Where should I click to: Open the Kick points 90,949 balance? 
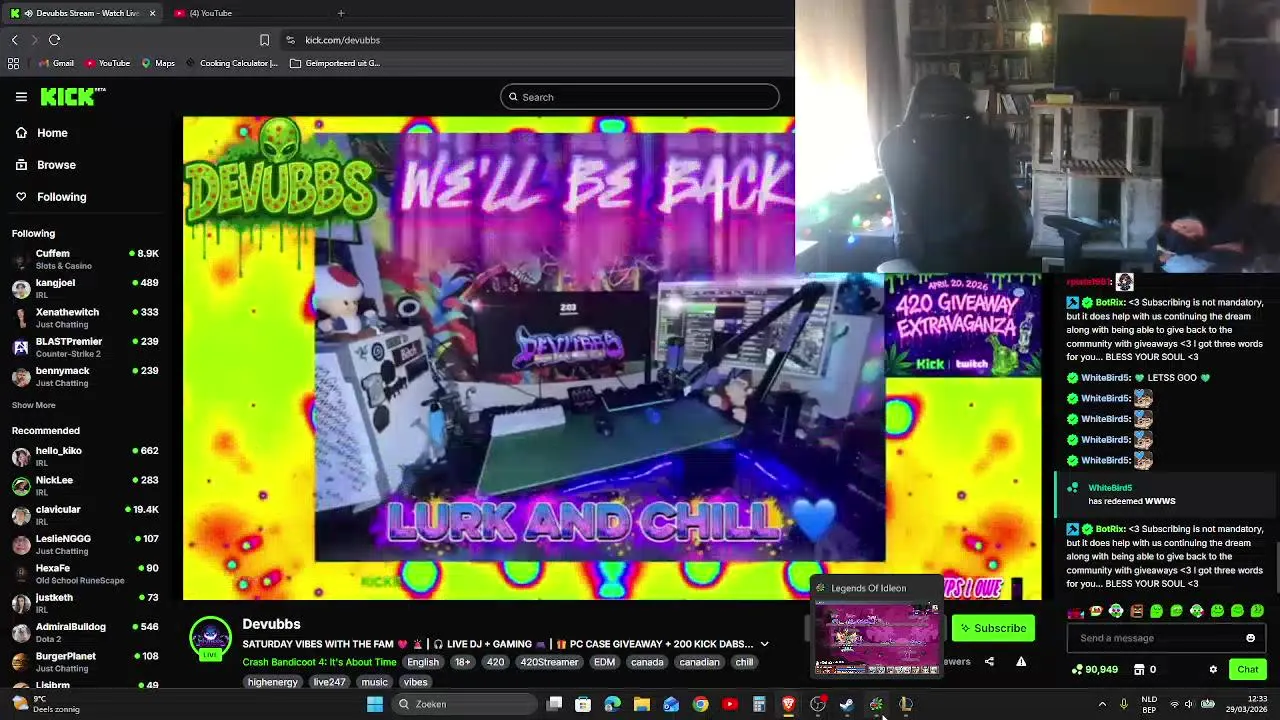point(1094,669)
